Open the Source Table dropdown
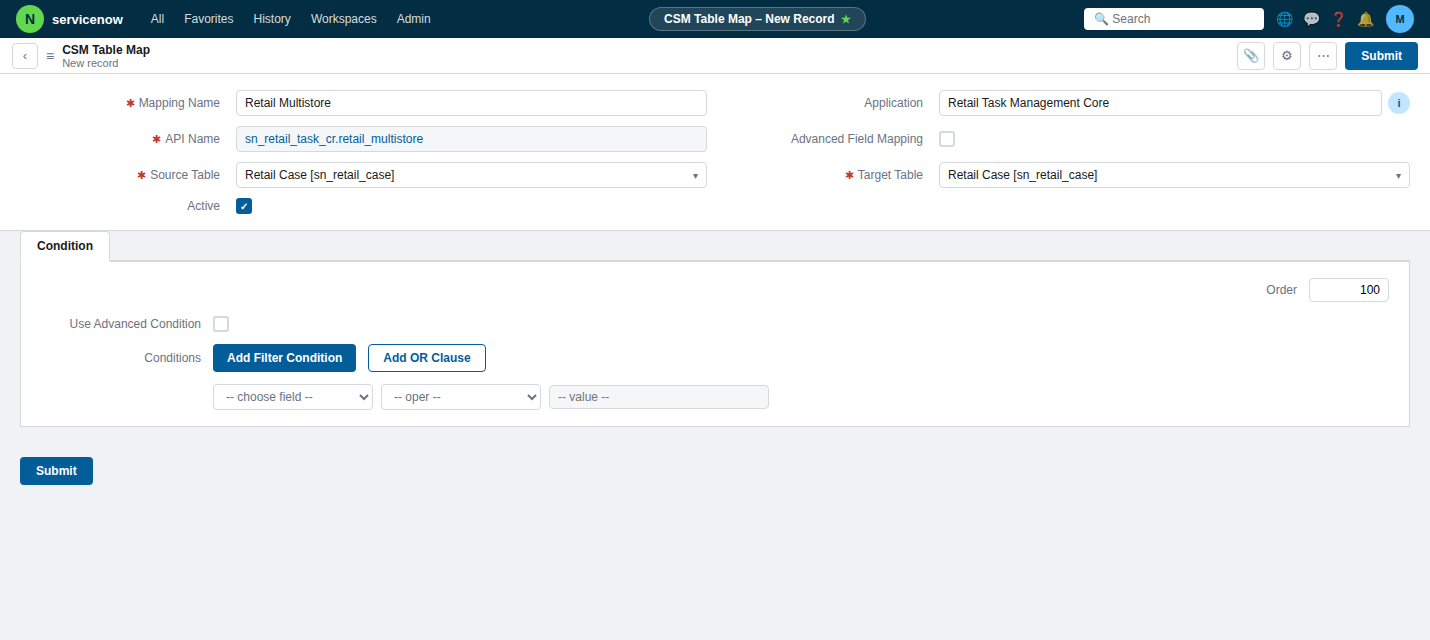Viewport: 1430px width, 640px height. pyautogui.click(x=471, y=175)
